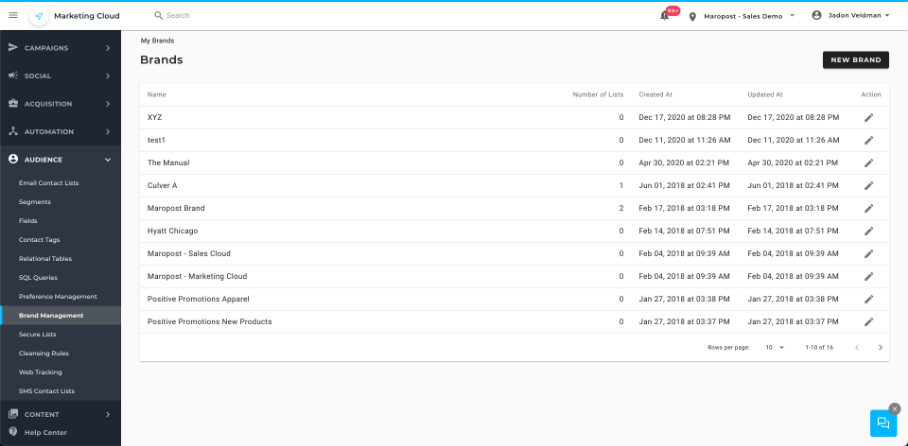Edit Maropost Brand pencil icon
This screenshot has width=908, height=446.
[869, 208]
